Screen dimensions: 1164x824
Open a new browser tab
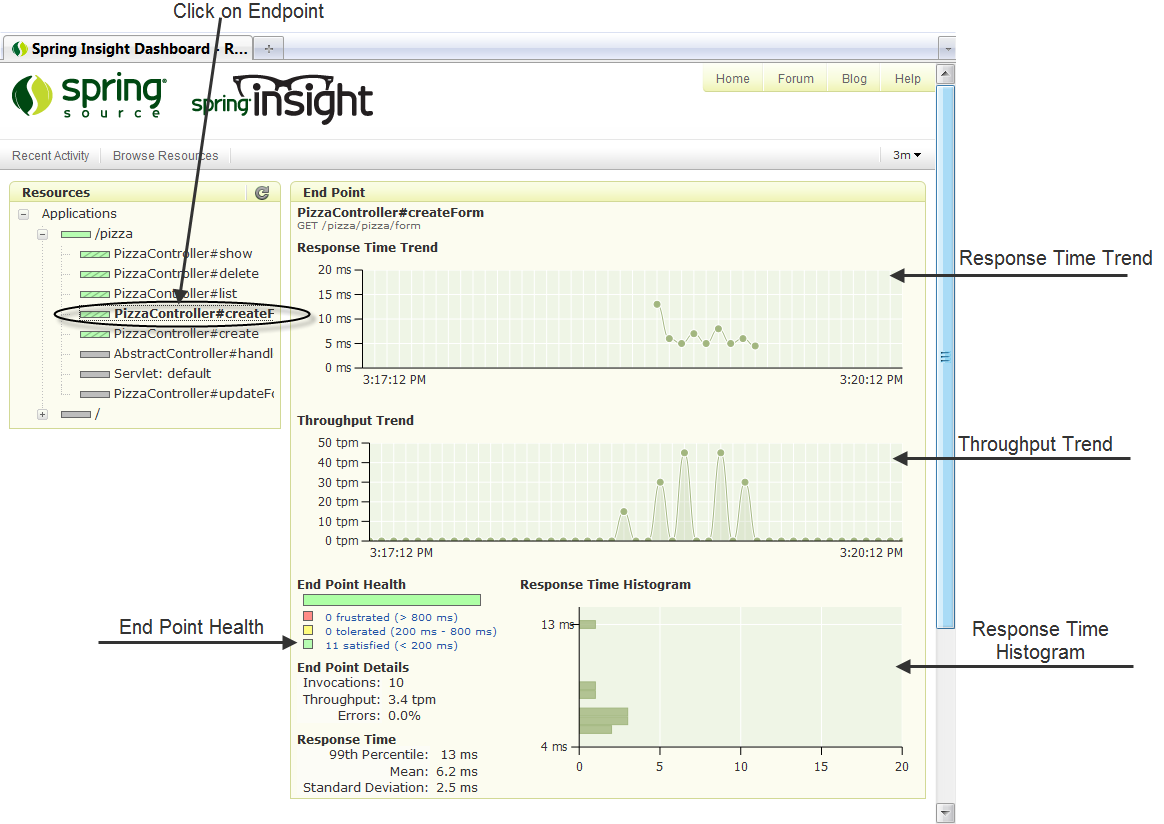pyautogui.click(x=268, y=49)
